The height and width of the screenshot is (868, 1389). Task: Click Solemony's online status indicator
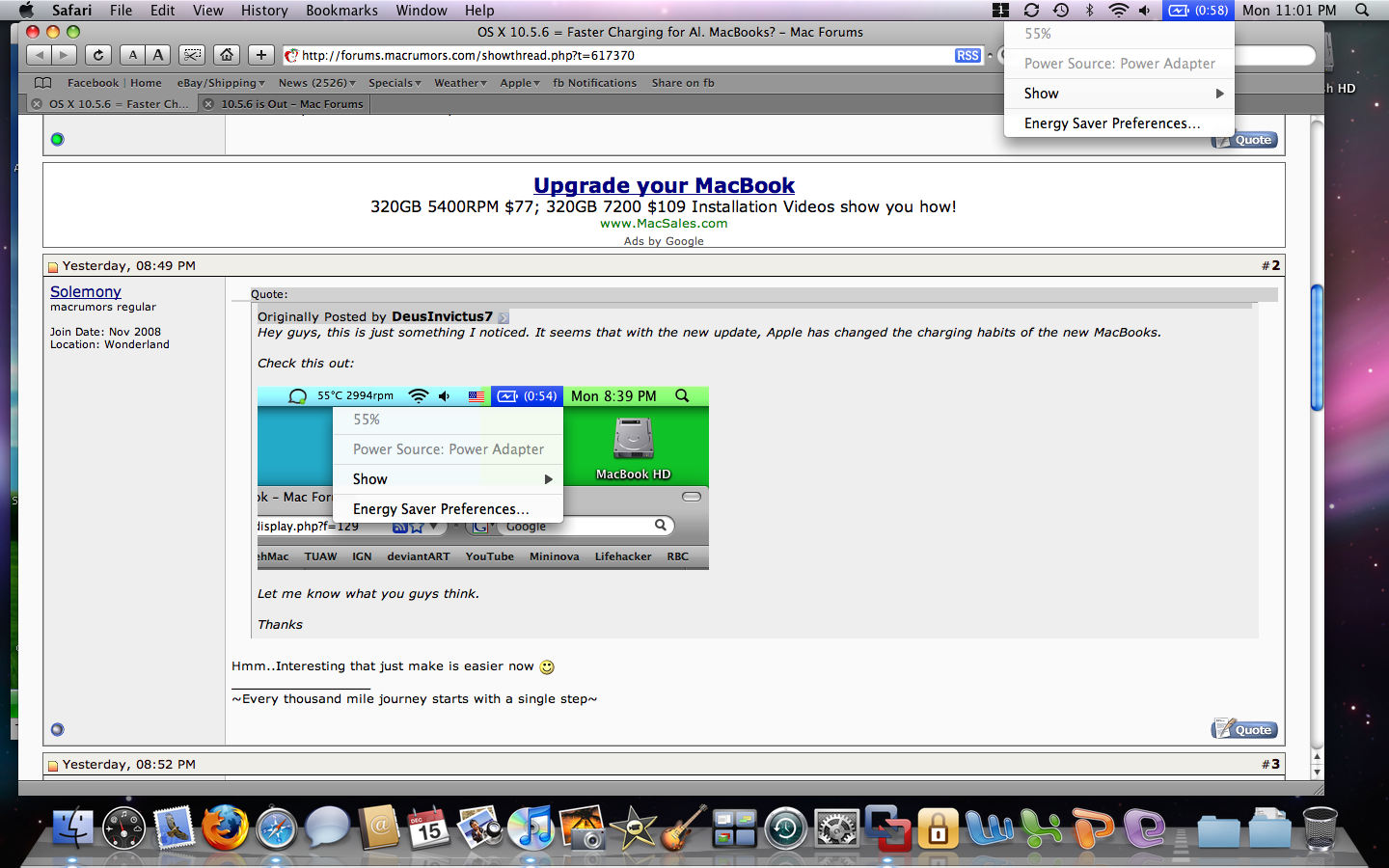pyautogui.click(x=57, y=730)
